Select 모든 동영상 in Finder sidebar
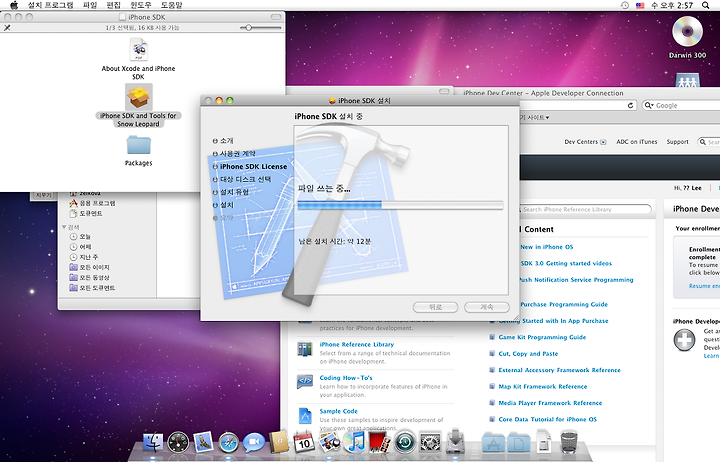The height and width of the screenshot is (462, 720). coord(90,277)
